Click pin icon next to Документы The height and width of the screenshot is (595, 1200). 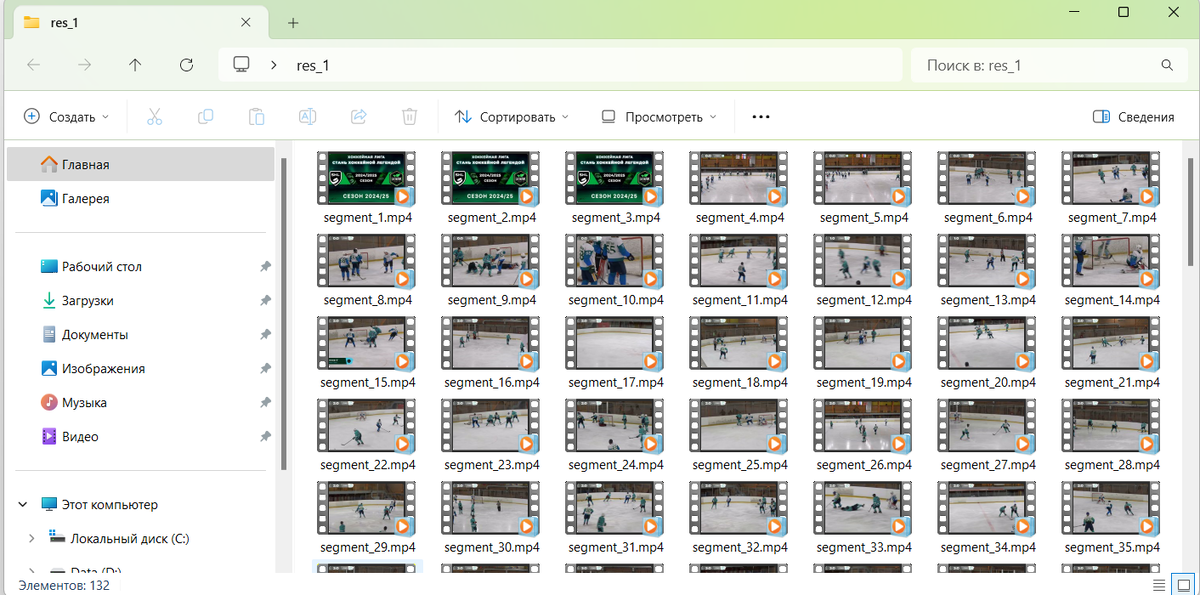pyautogui.click(x=265, y=335)
